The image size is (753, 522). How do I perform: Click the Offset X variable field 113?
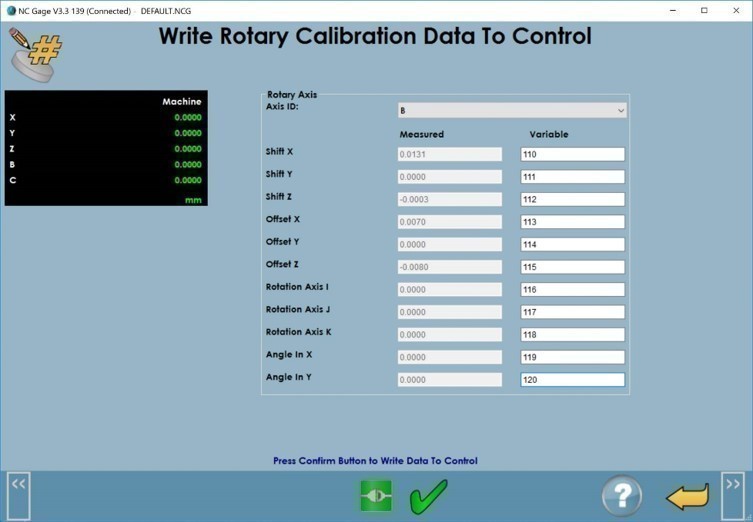[x=572, y=222]
